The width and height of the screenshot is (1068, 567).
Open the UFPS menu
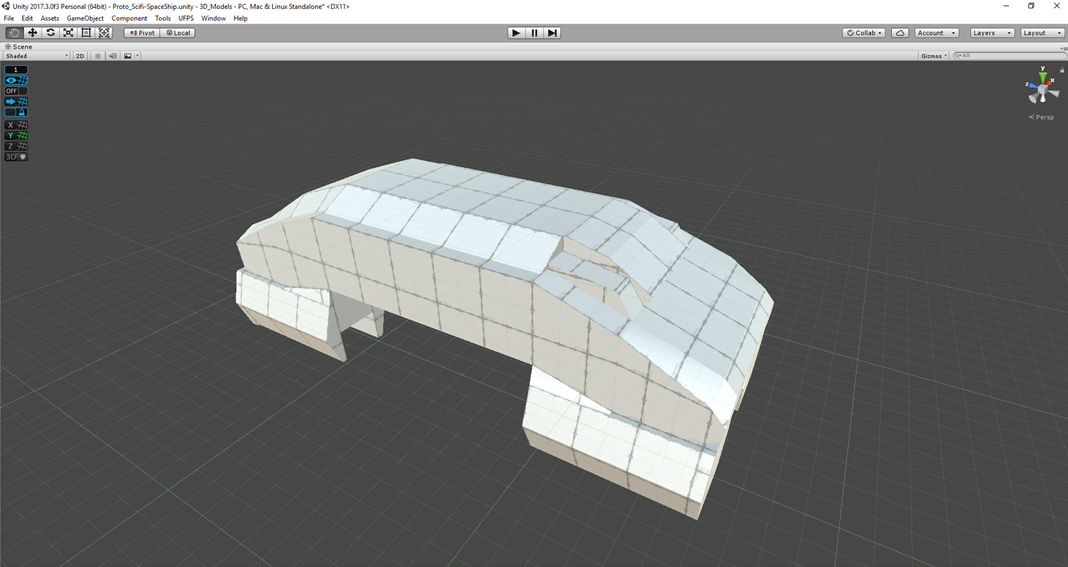(186, 18)
